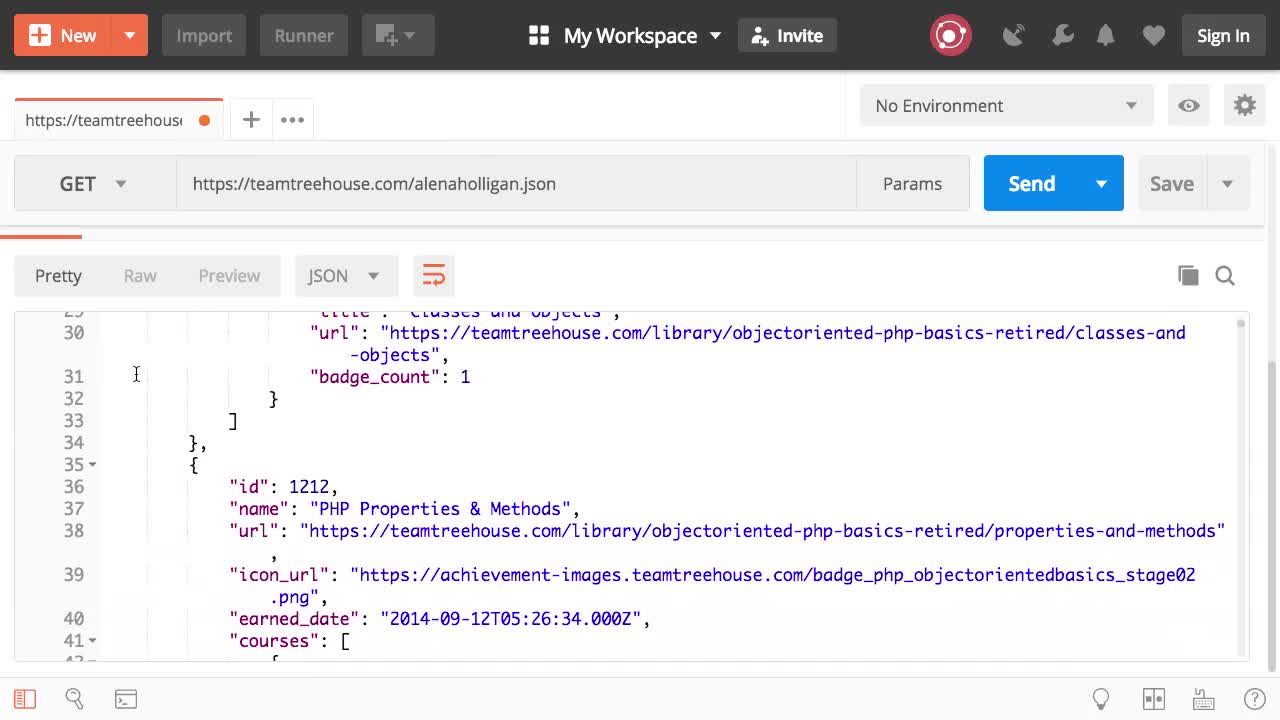Click the sync status icon in header
This screenshot has height=720, width=1280.
tap(950, 36)
